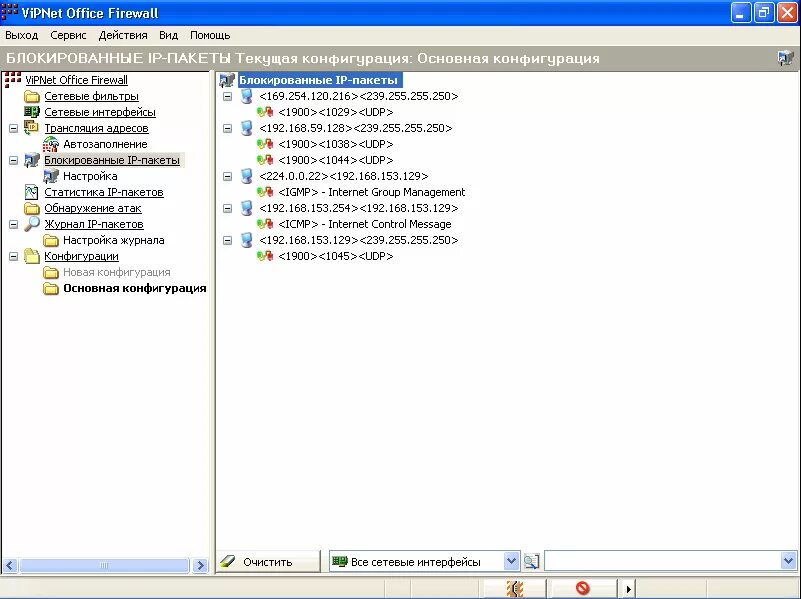
Task: Open Статистика IP-пакетов
Action: 104,192
